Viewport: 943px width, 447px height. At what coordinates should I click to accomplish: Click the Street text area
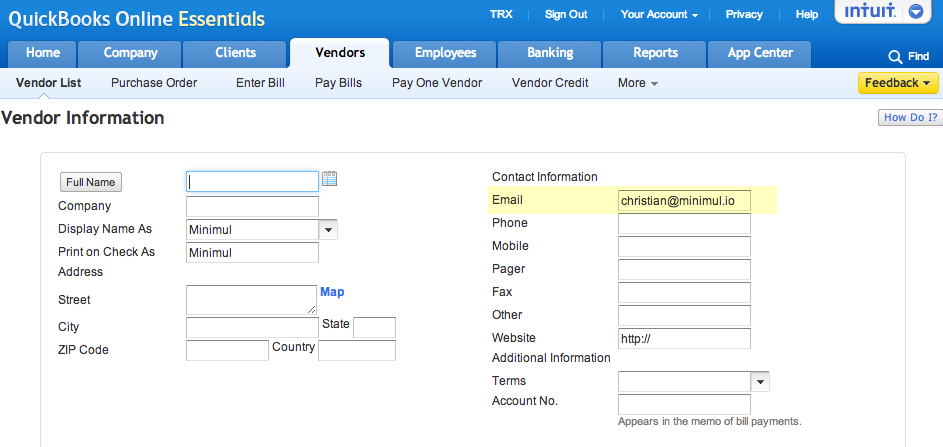point(251,300)
